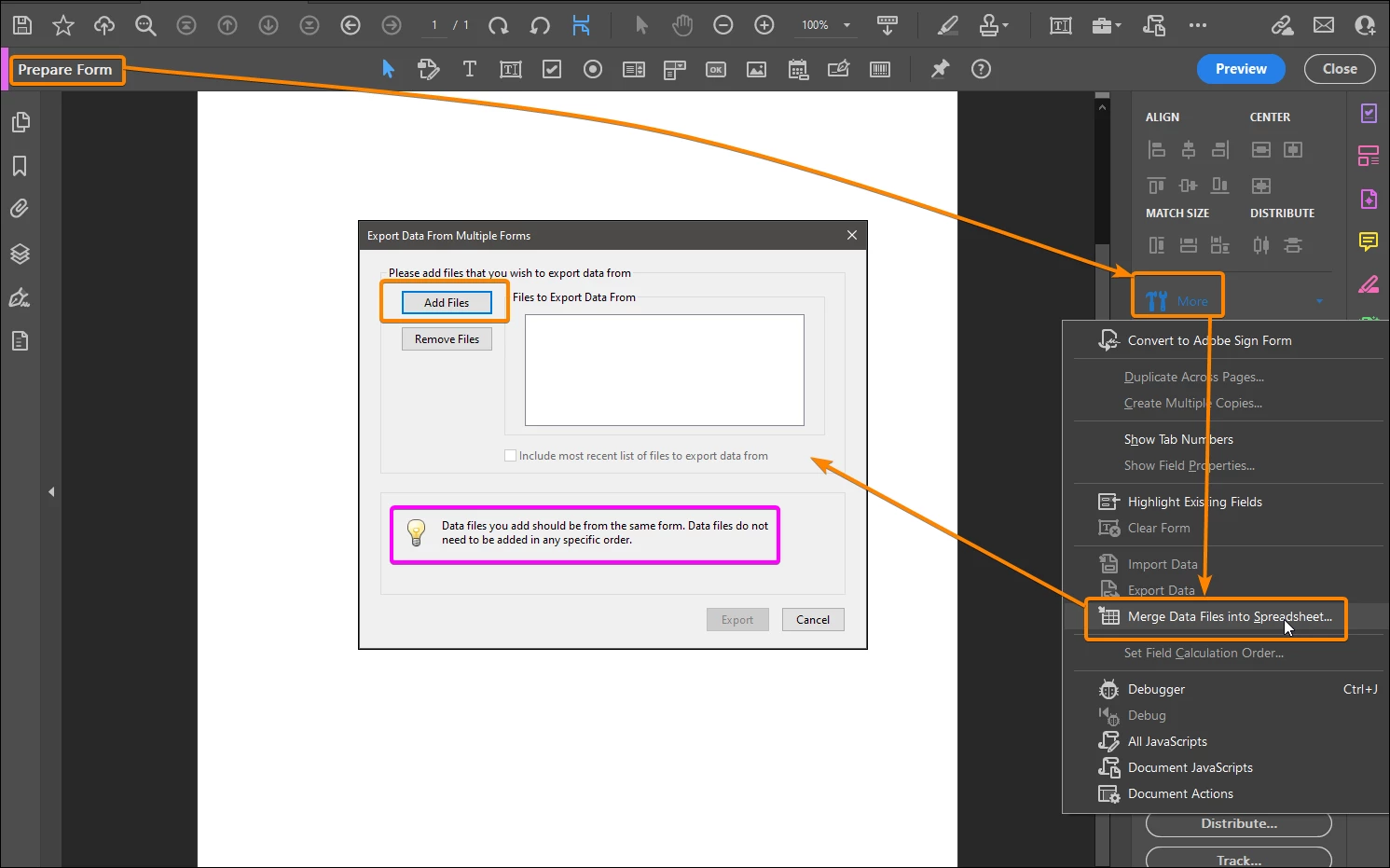
Task: Open page thumbnails panel in left sidebar
Action: coord(20,122)
